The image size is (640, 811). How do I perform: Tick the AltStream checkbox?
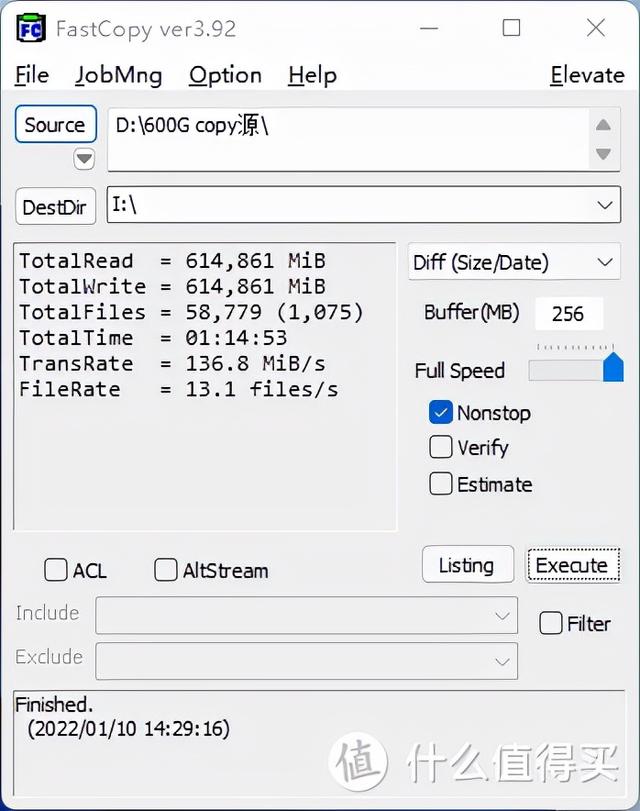[x=166, y=570]
